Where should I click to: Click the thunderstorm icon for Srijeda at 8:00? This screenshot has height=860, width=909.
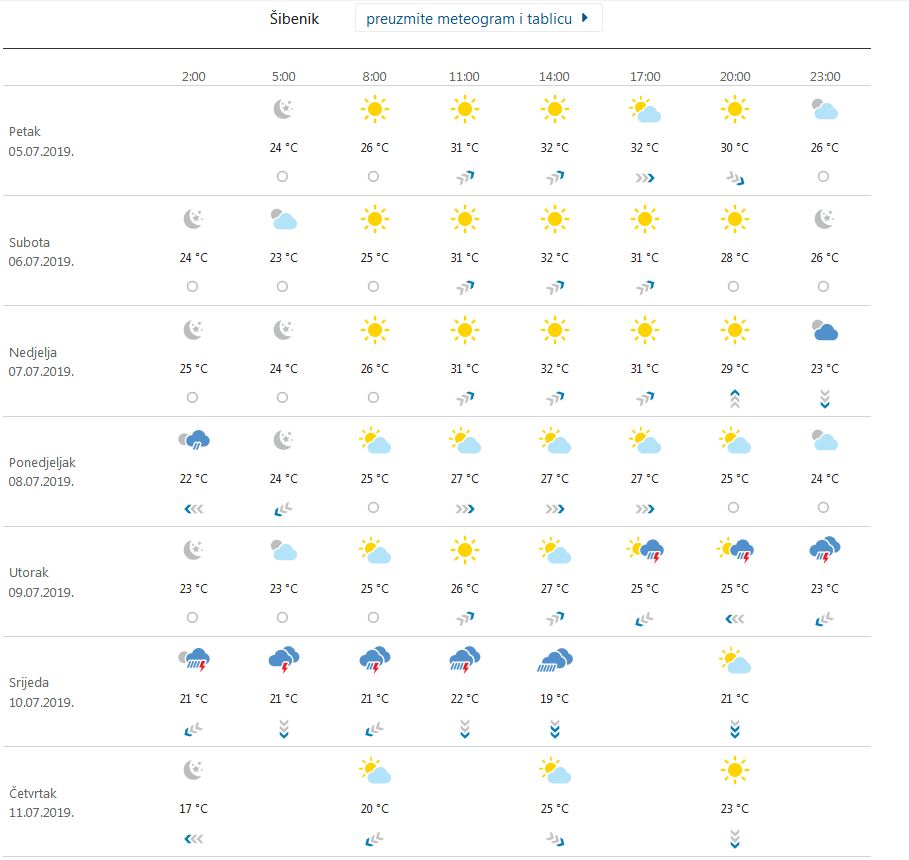pos(373,658)
